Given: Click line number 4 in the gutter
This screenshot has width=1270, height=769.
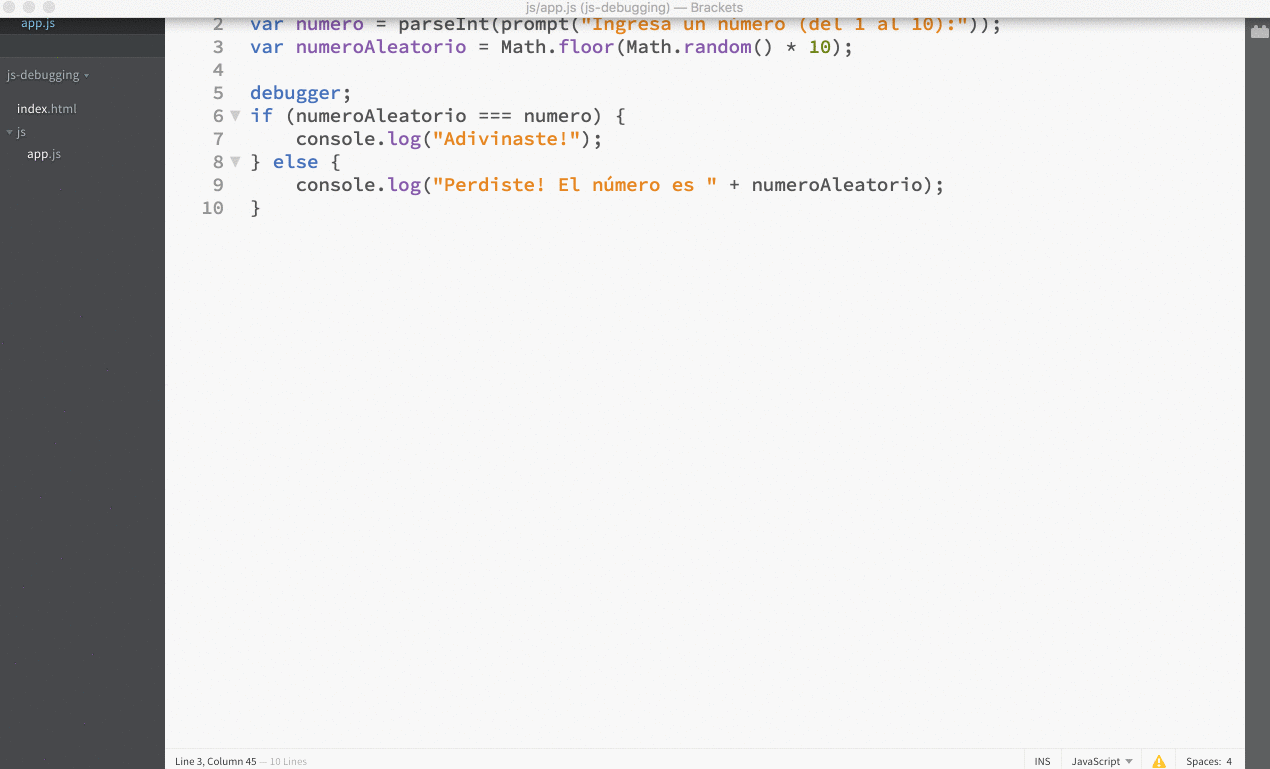Looking at the screenshot, I should click(x=218, y=70).
